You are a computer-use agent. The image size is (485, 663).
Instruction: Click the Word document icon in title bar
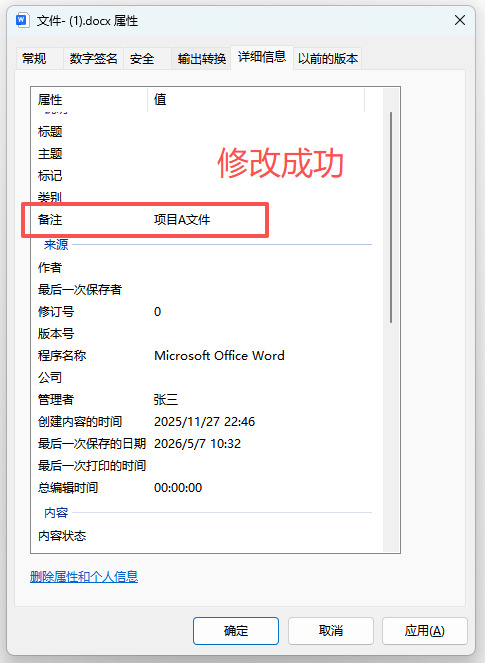pos(22,20)
